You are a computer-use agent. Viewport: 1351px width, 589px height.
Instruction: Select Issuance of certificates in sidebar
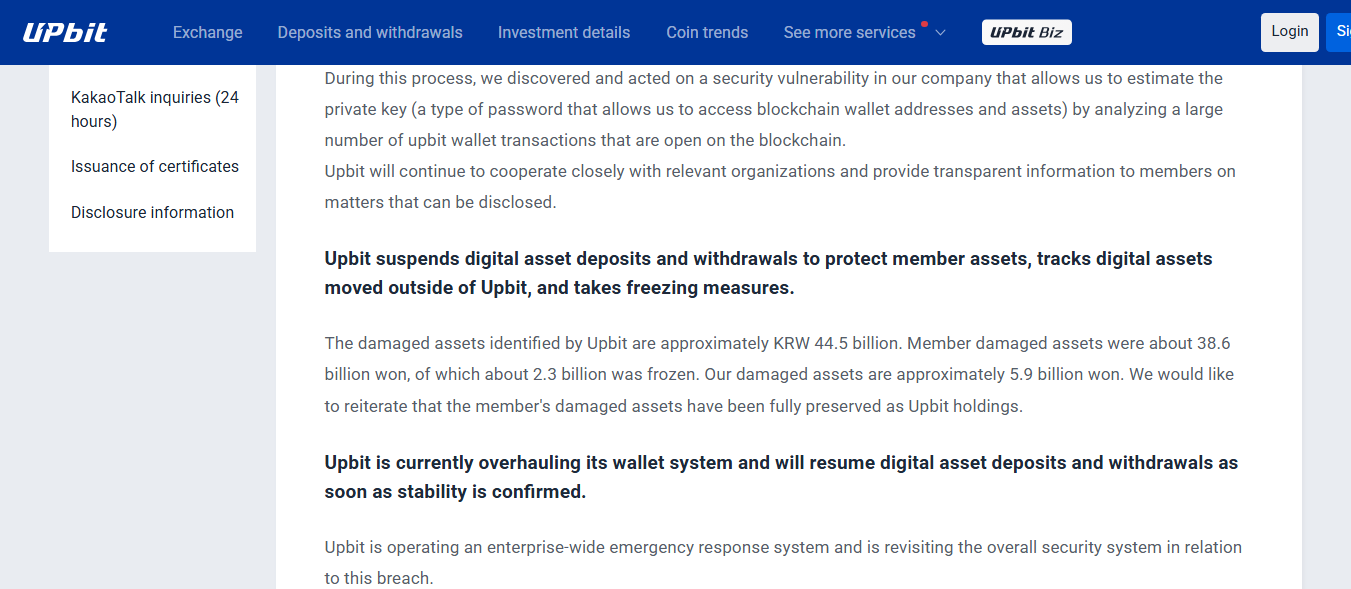click(x=155, y=166)
